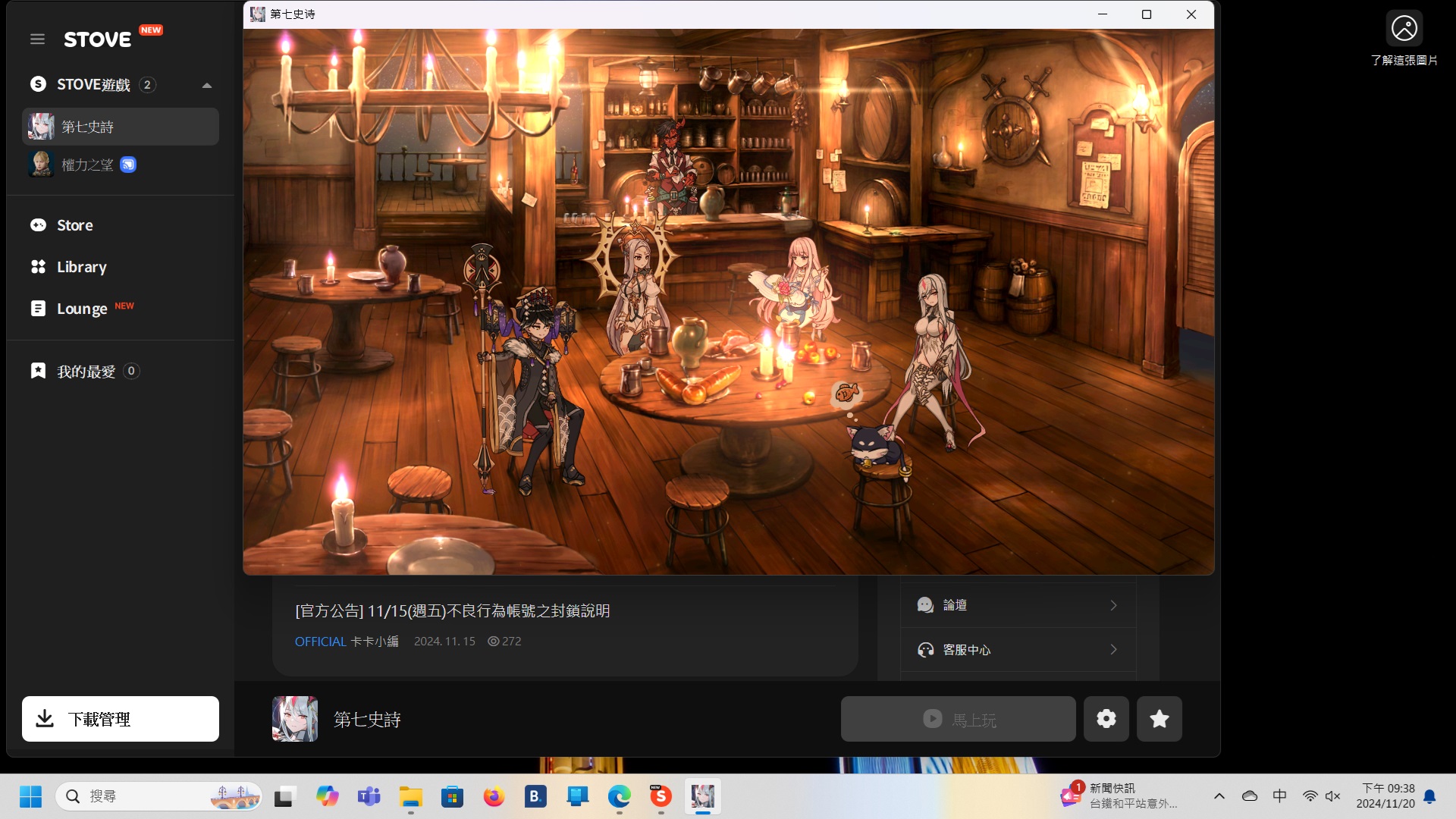Click the 馬上玩 play button
Screen dimensions: 1456x819
pyautogui.click(x=958, y=719)
